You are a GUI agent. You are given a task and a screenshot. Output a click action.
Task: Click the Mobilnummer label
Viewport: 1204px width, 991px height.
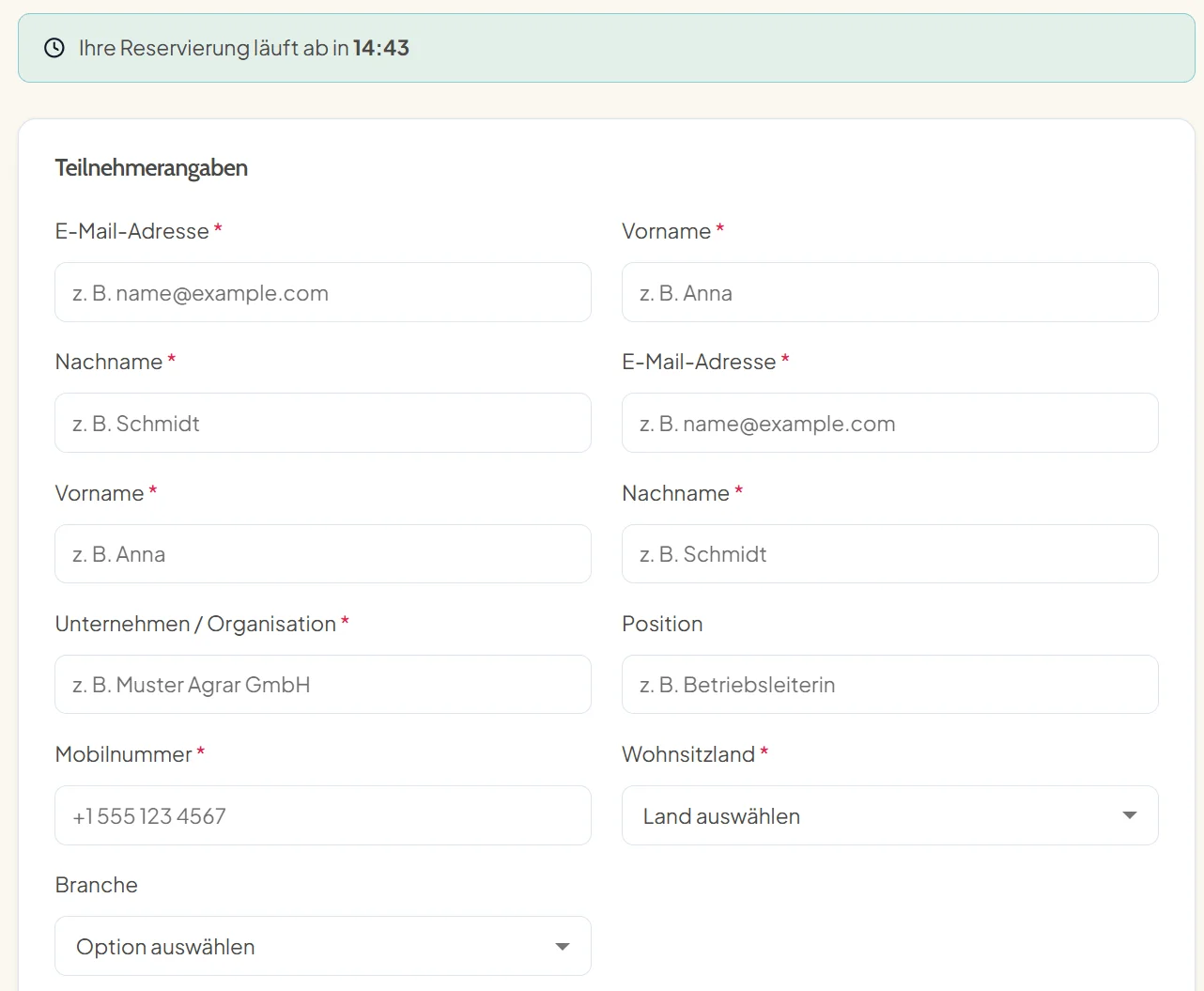point(124,754)
